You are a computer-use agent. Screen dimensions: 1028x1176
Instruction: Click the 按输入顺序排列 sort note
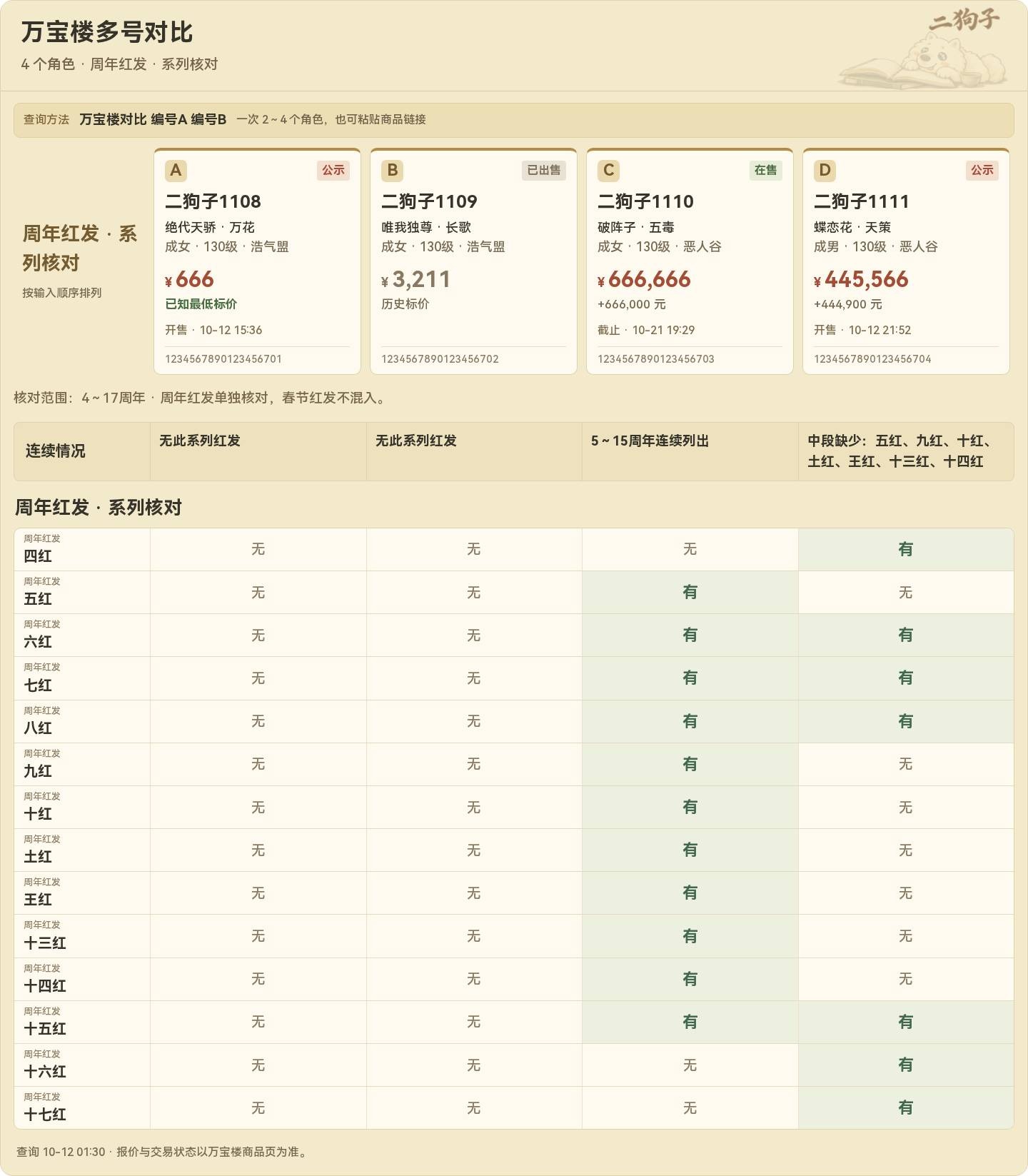pos(62,293)
